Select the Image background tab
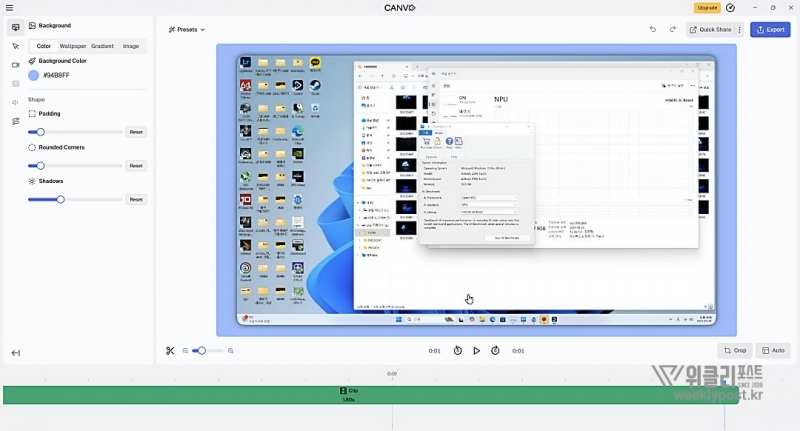 pos(131,46)
